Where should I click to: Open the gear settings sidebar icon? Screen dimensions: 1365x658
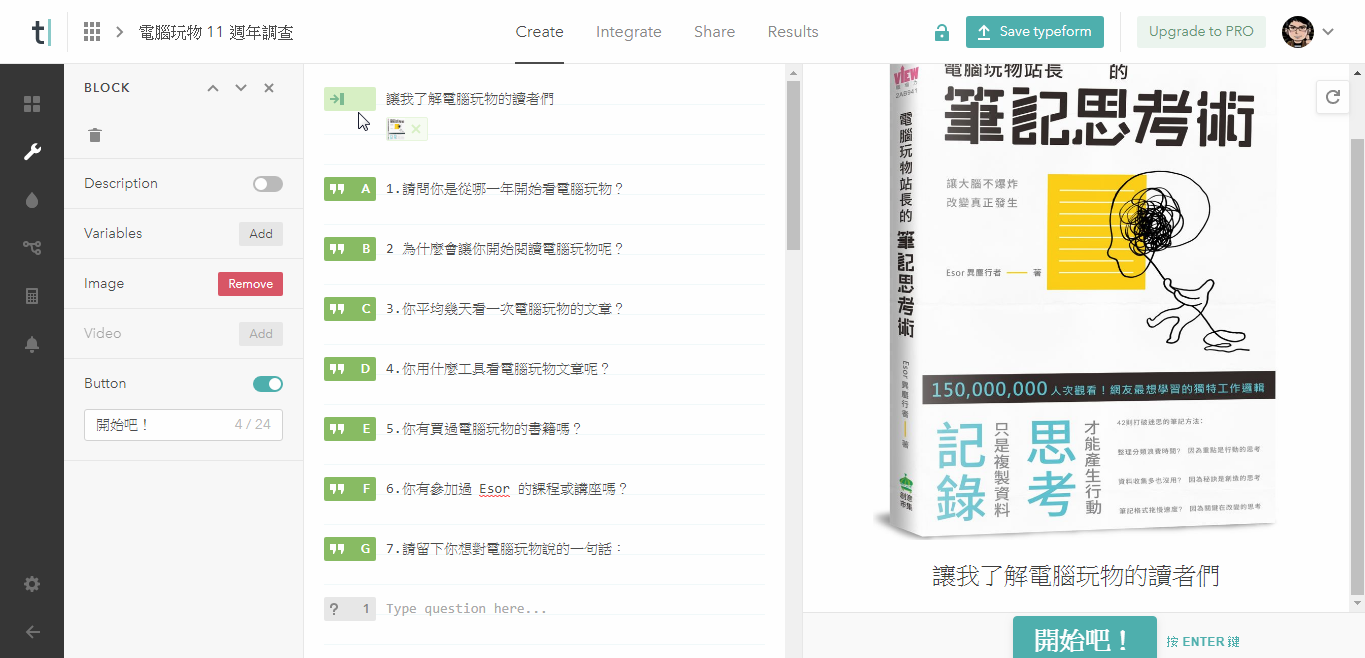coord(32,584)
